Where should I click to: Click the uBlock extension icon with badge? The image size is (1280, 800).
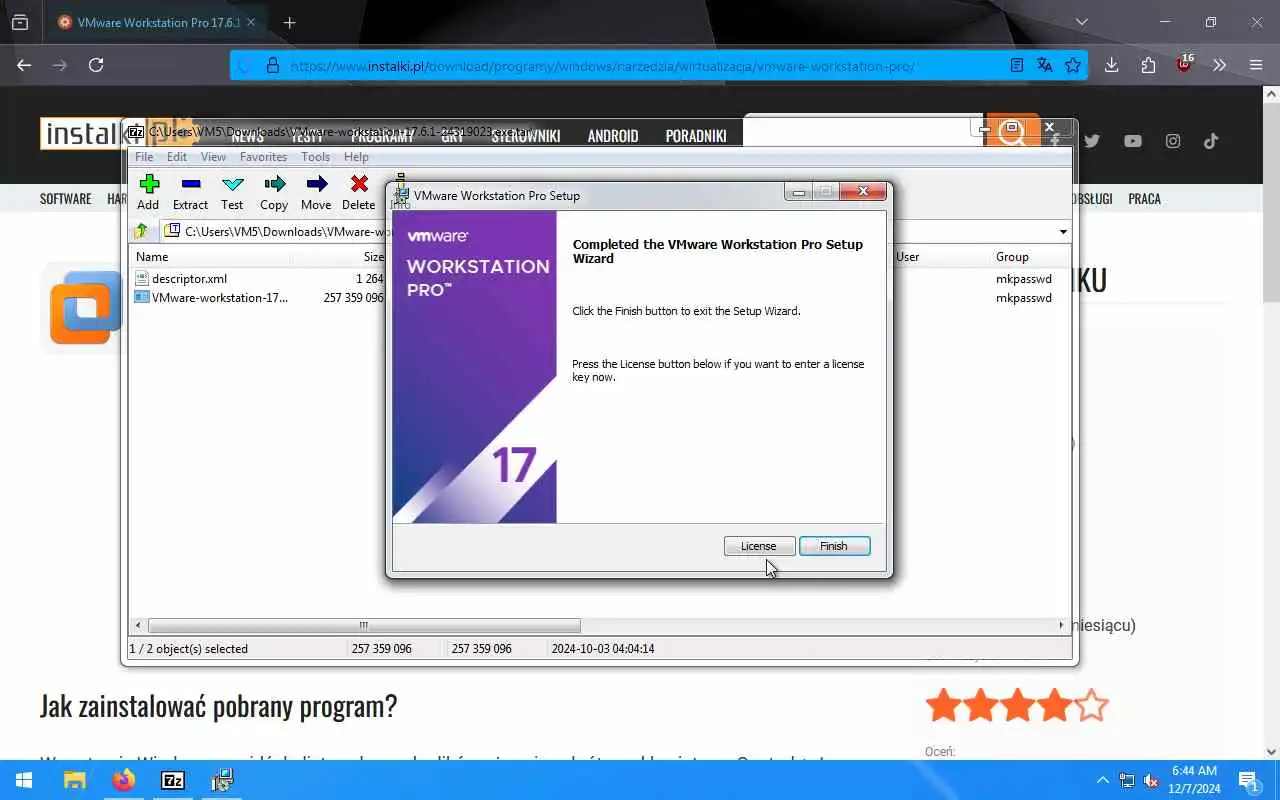tap(1185, 64)
